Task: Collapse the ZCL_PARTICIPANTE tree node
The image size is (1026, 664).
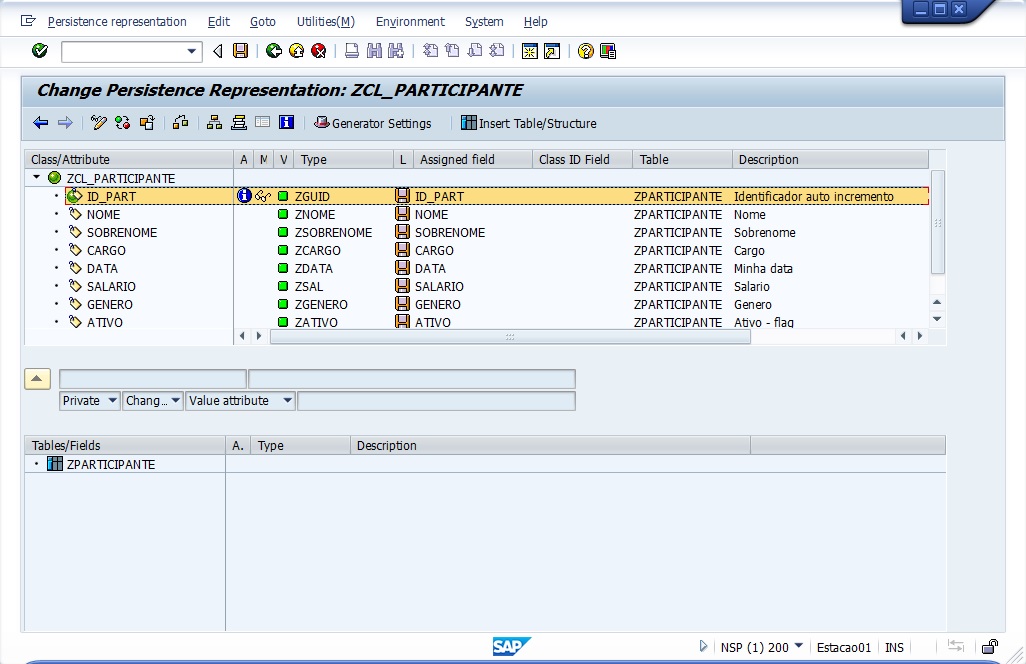Action: (x=37, y=178)
